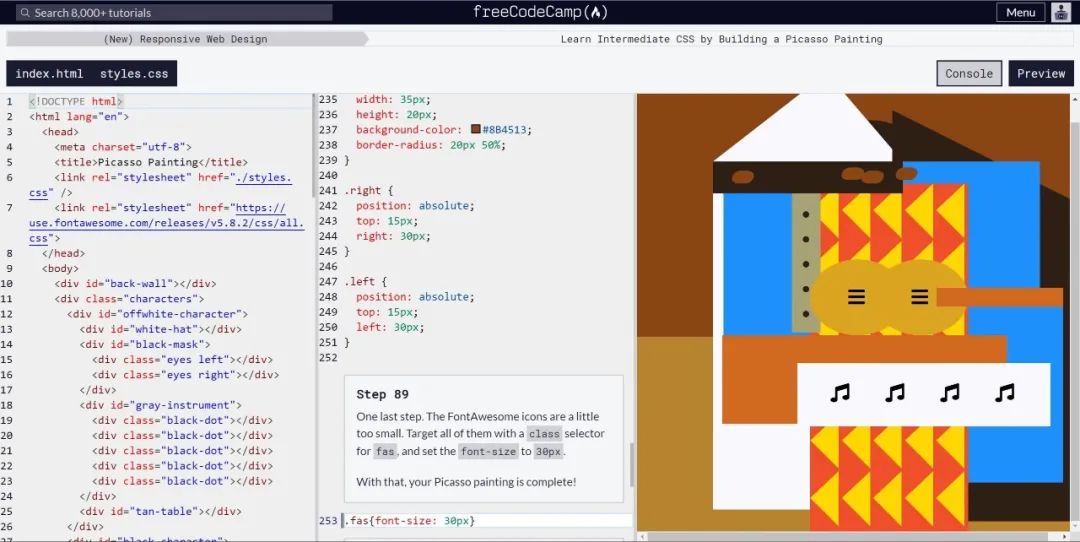The height and width of the screenshot is (542, 1080).
Task: Click the freeCodeCamp flame logo
Action: (x=596, y=12)
